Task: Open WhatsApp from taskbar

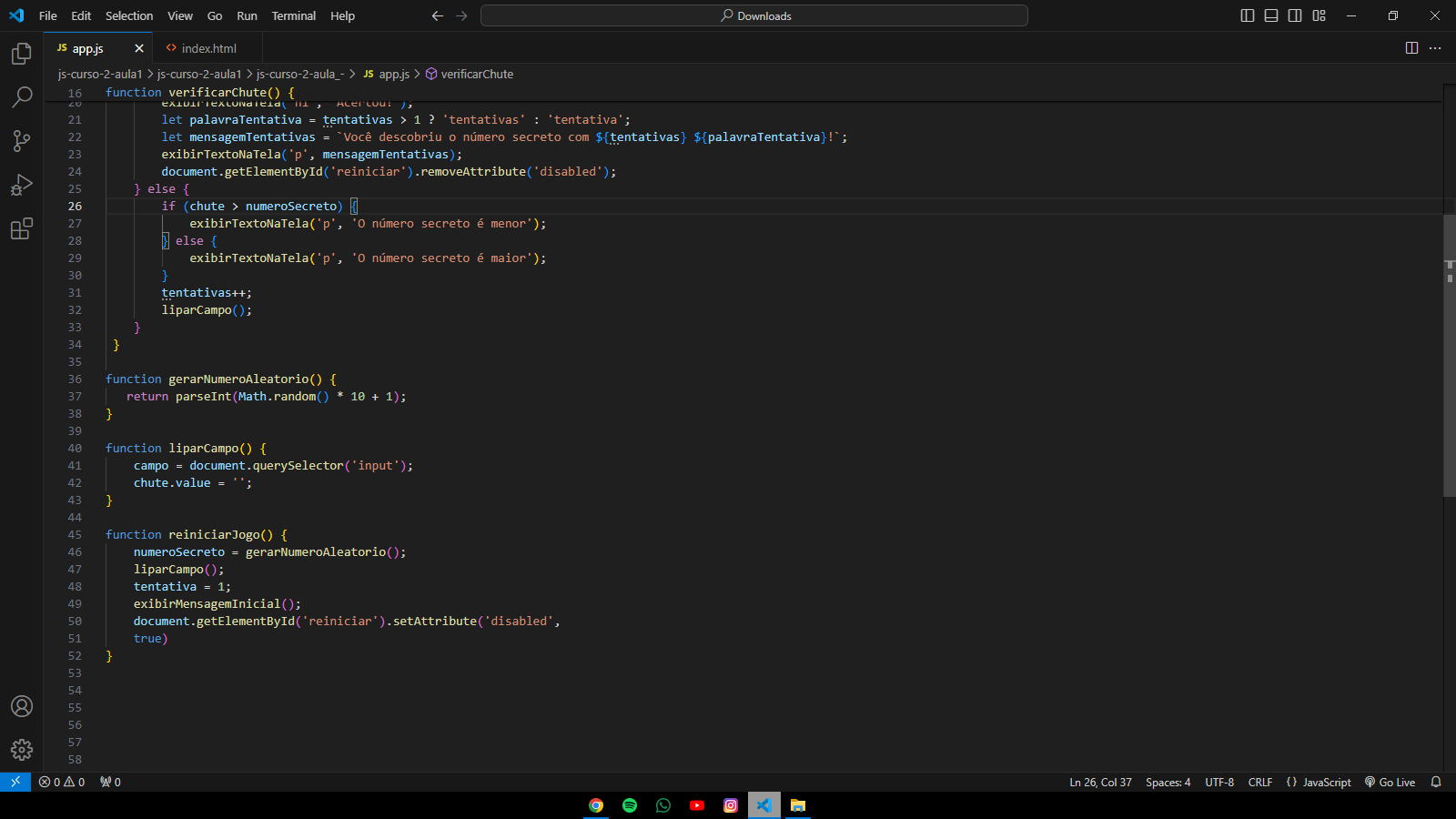Action: tap(663, 805)
